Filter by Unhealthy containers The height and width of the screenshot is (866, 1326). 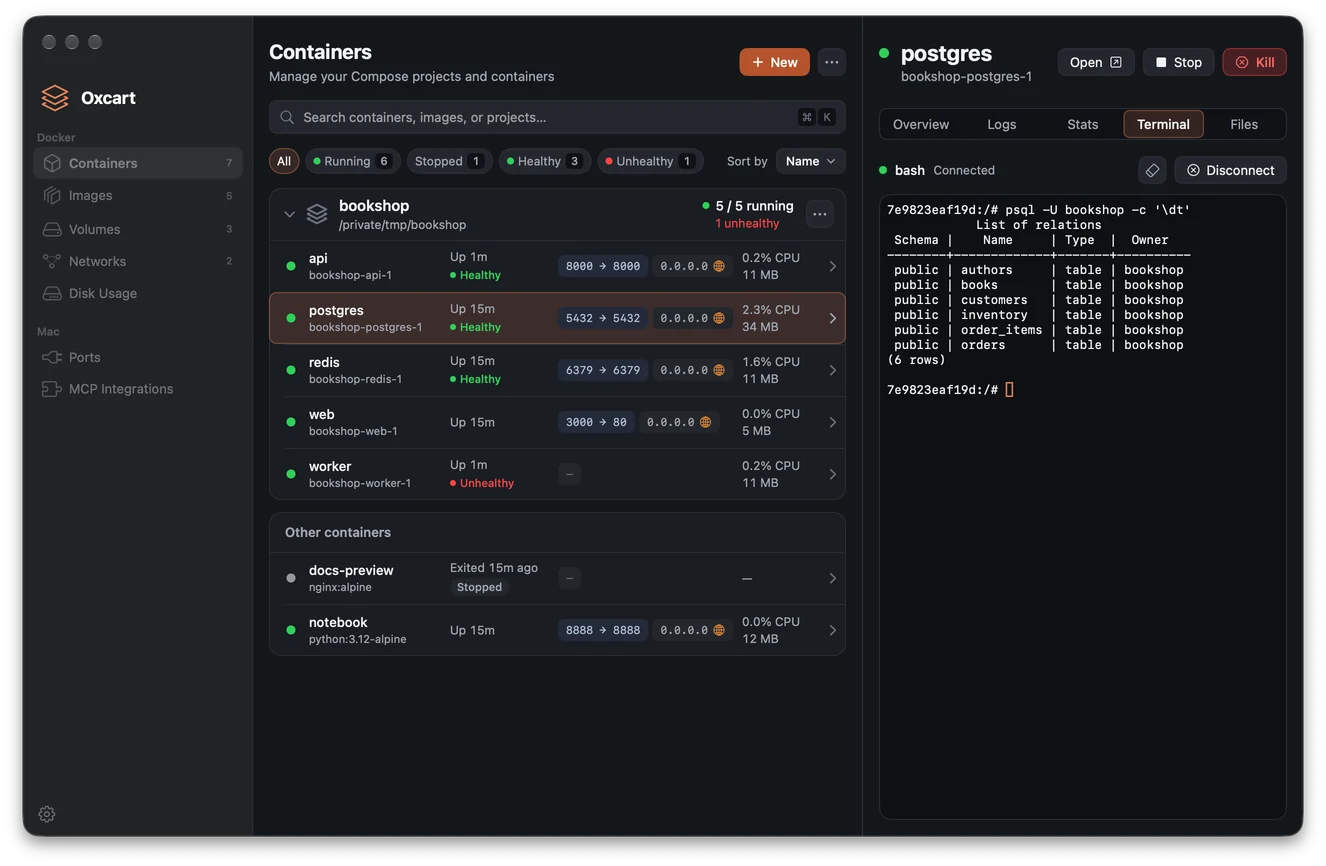(x=650, y=161)
